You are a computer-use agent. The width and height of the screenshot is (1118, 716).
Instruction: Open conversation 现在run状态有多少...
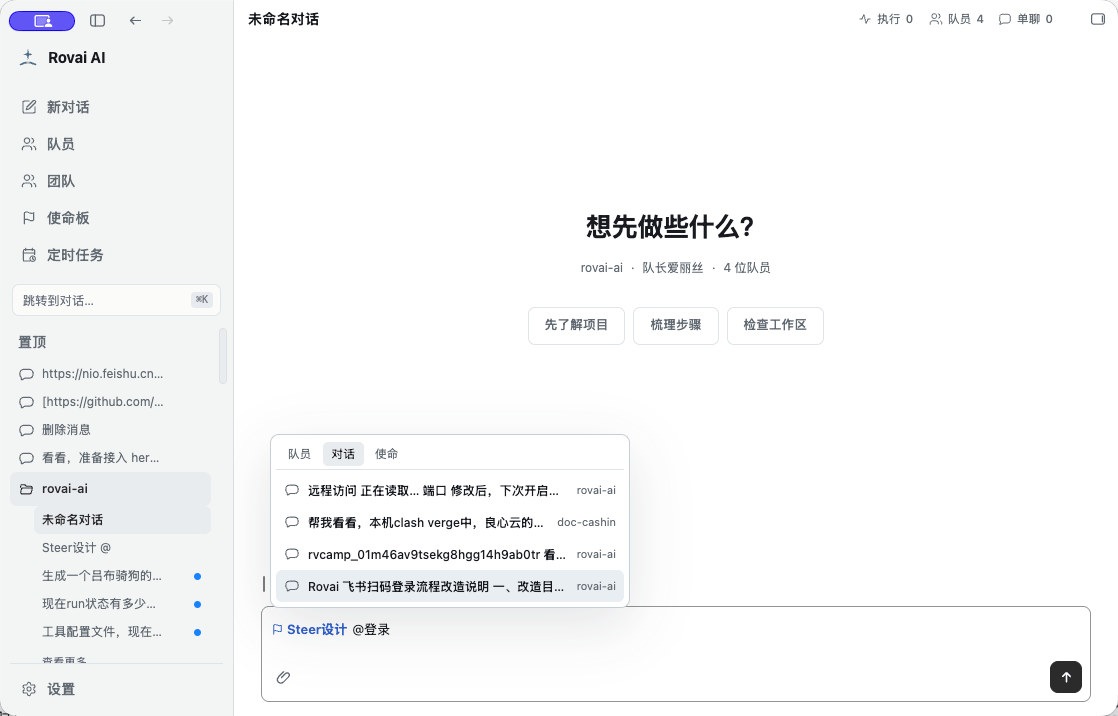[x=122, y=603]
